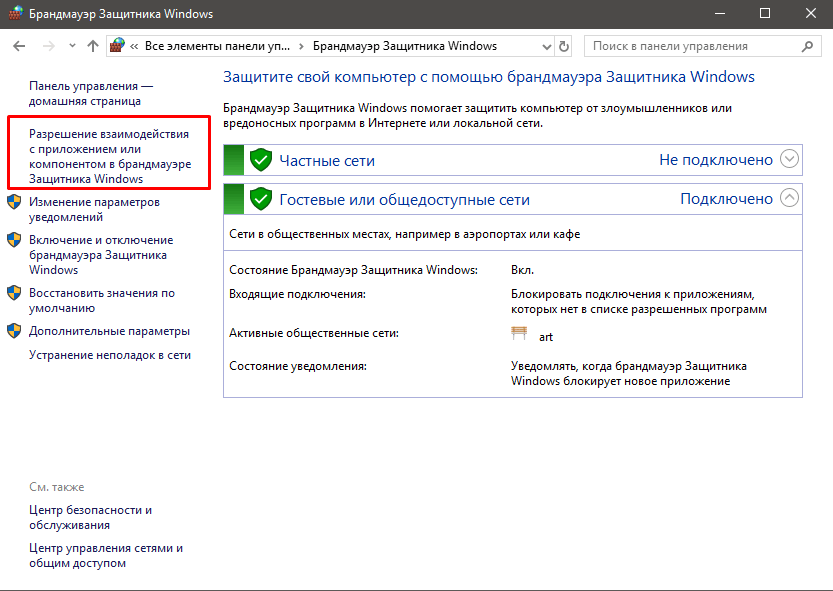
Task: Open 'Дополнительные параметры' link
Action: coord(109,331)
